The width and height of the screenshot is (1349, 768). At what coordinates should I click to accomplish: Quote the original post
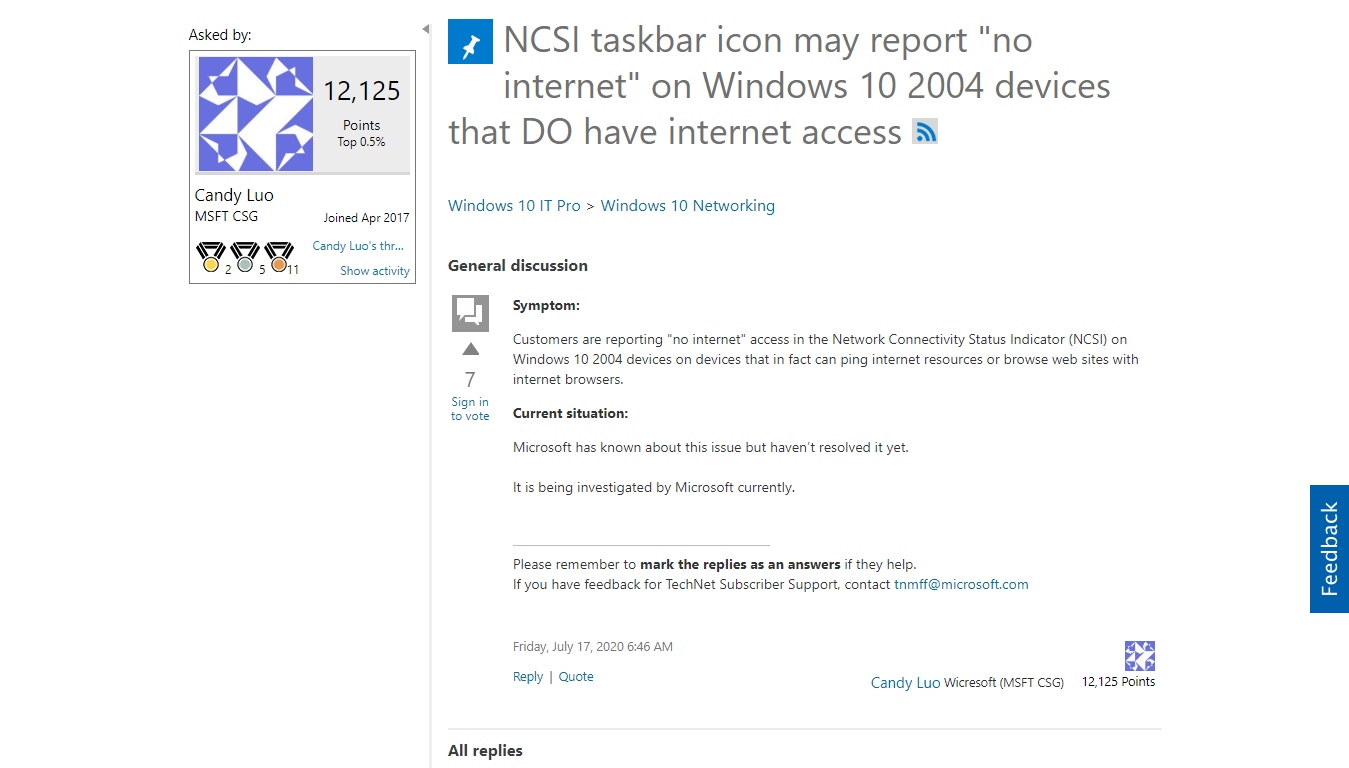tap(576, 677)
